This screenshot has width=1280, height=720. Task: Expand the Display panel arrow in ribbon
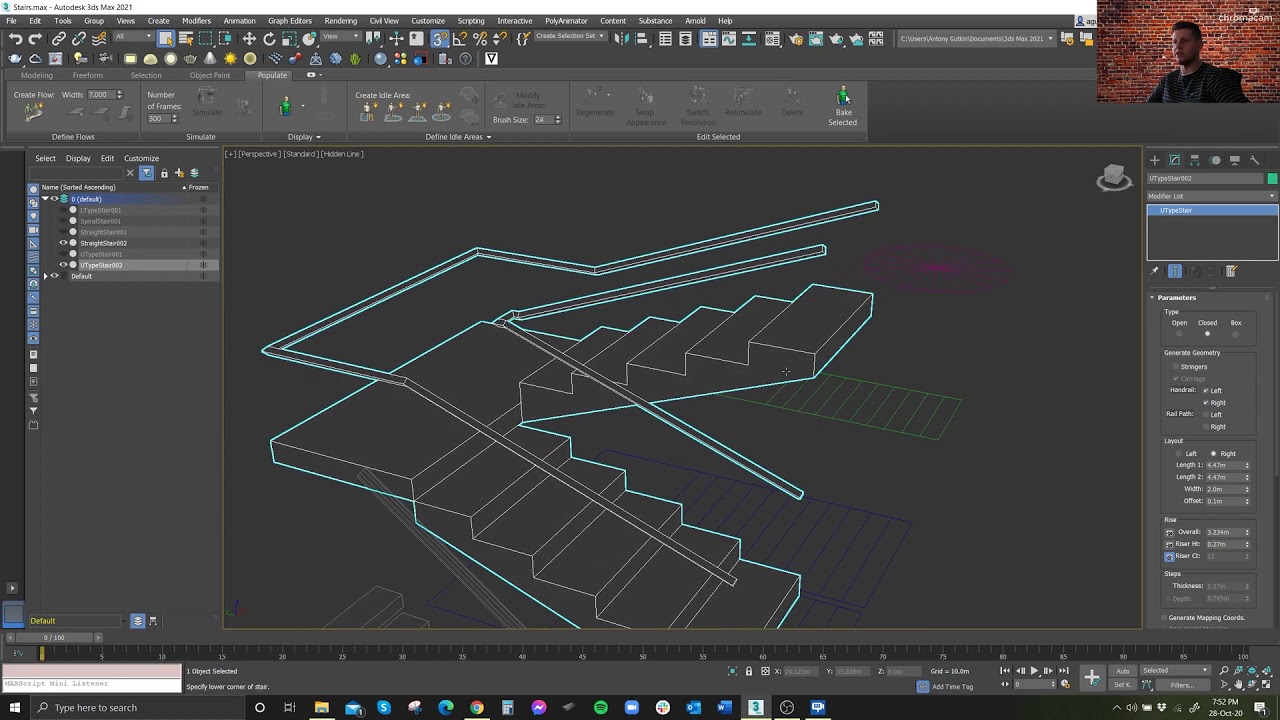coord(318,137)
